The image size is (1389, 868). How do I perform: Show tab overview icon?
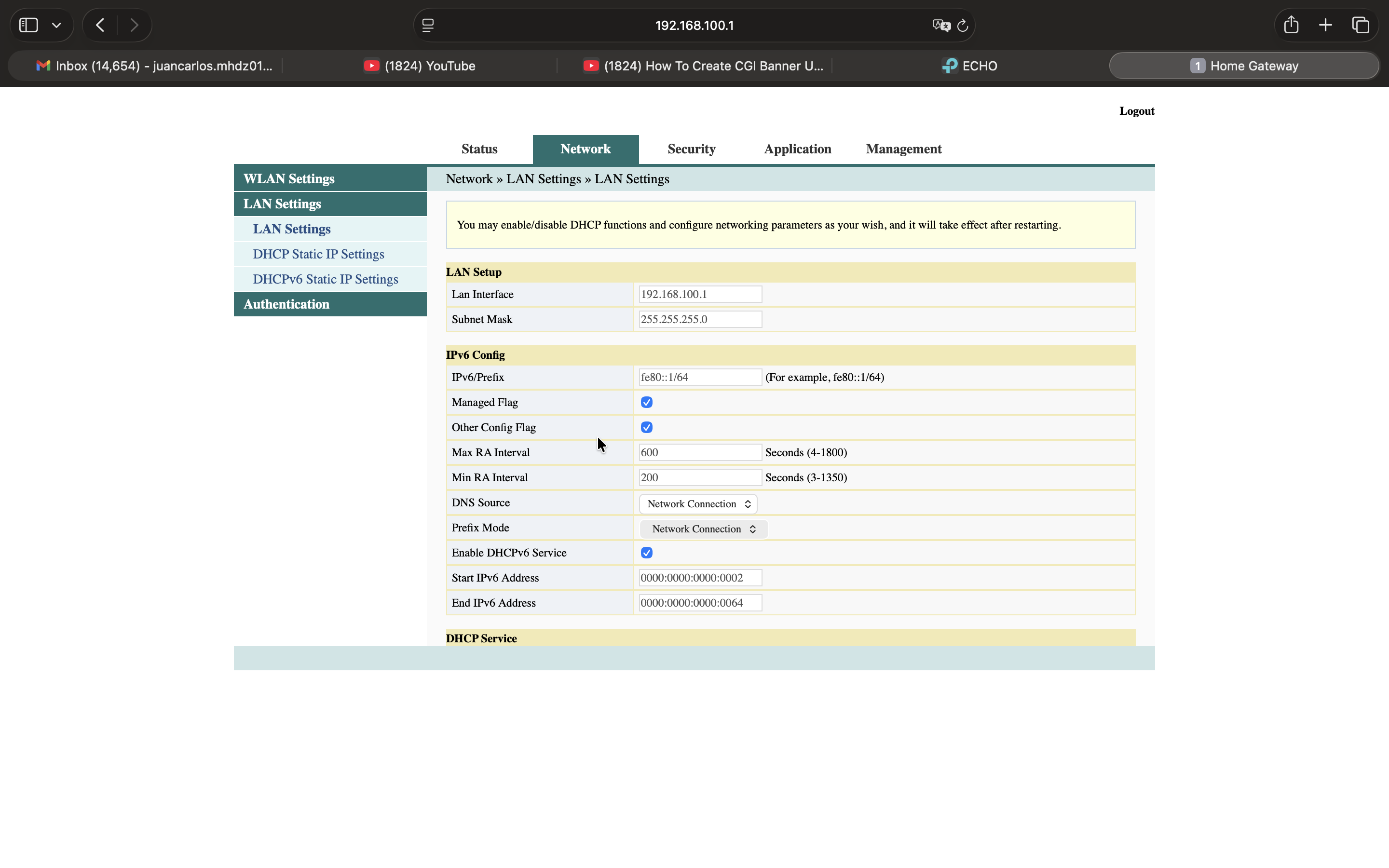coord(1360,25)
